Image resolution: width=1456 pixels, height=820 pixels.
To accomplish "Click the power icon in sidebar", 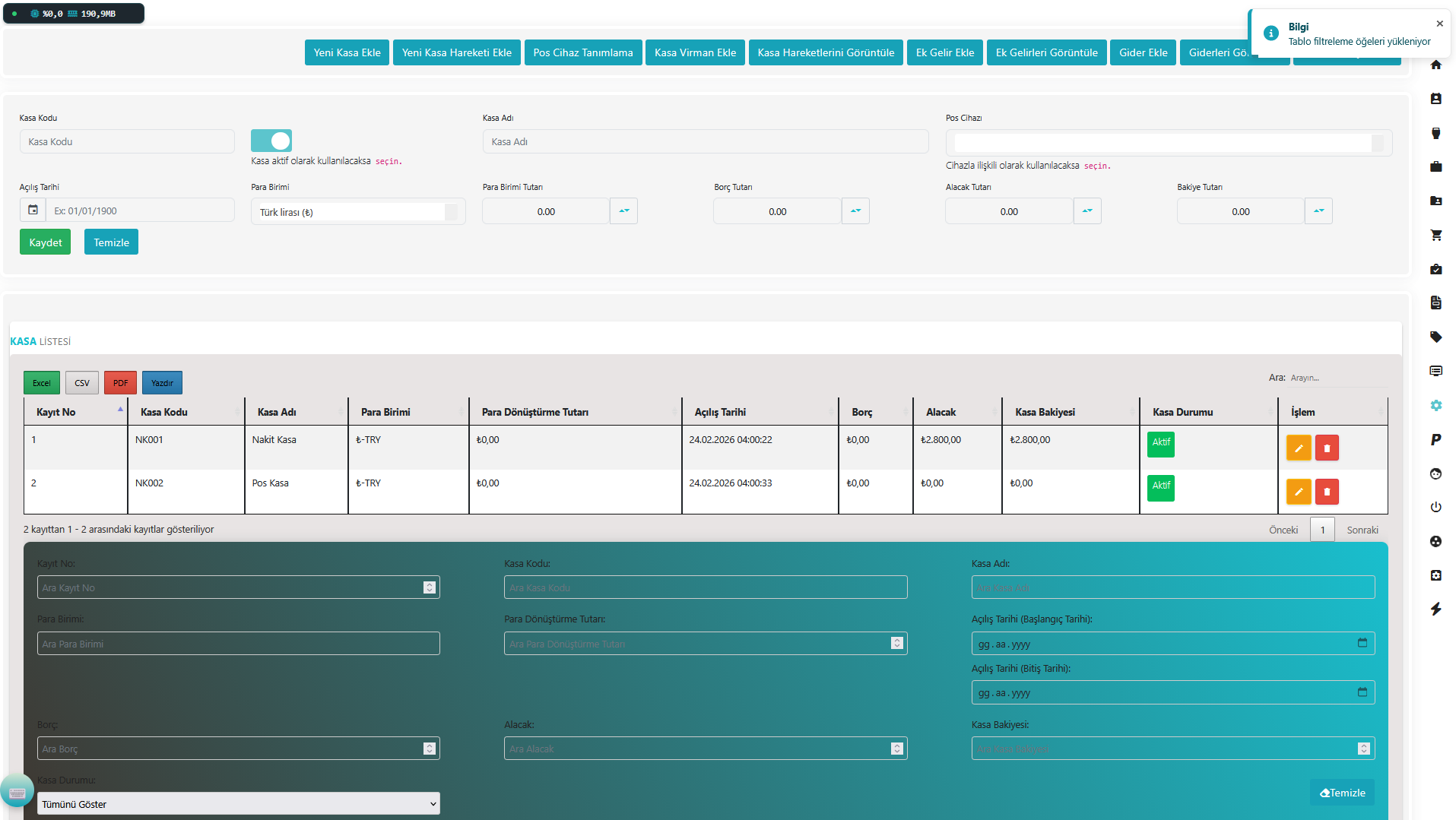I will point(1435,507).
